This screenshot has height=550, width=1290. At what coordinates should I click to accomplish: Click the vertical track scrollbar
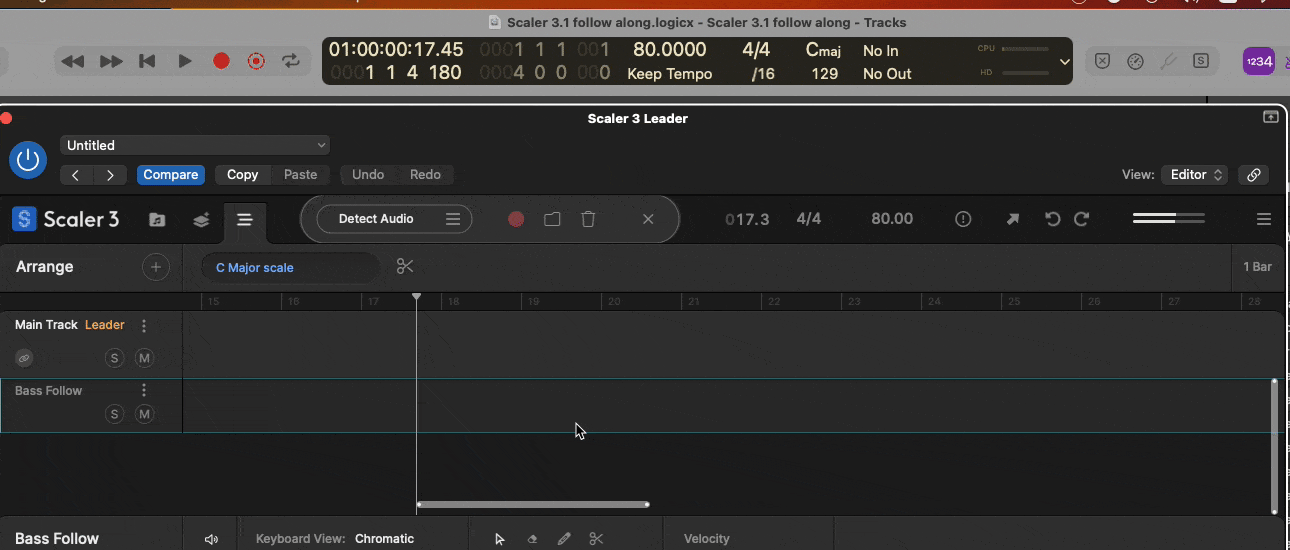(1274, 446)
